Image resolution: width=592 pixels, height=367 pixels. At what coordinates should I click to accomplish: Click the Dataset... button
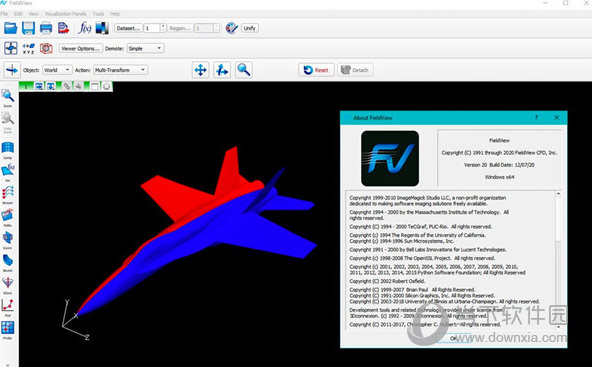(x=128, y=28)
